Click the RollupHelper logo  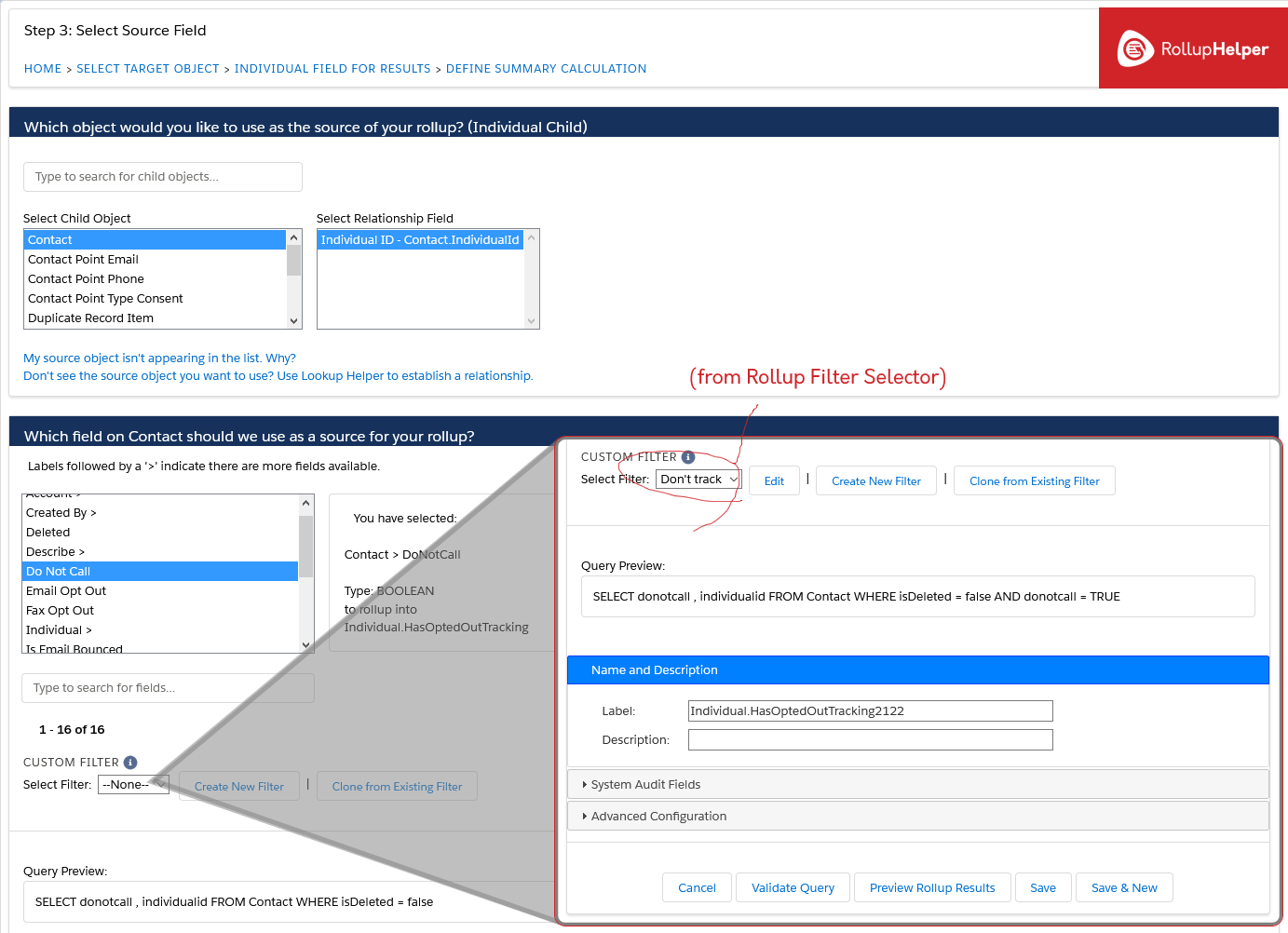1193,49
